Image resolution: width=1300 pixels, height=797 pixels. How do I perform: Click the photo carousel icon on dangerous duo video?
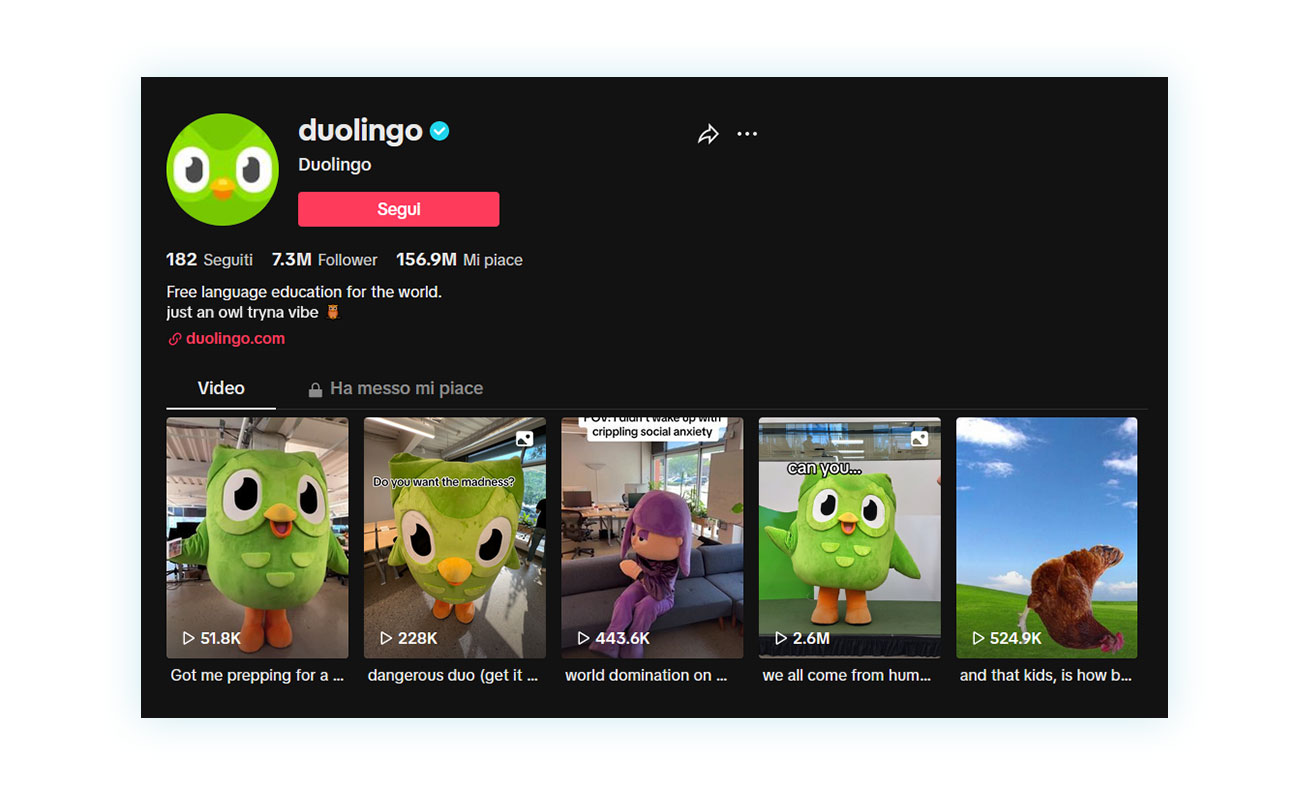tap(525, 438)
